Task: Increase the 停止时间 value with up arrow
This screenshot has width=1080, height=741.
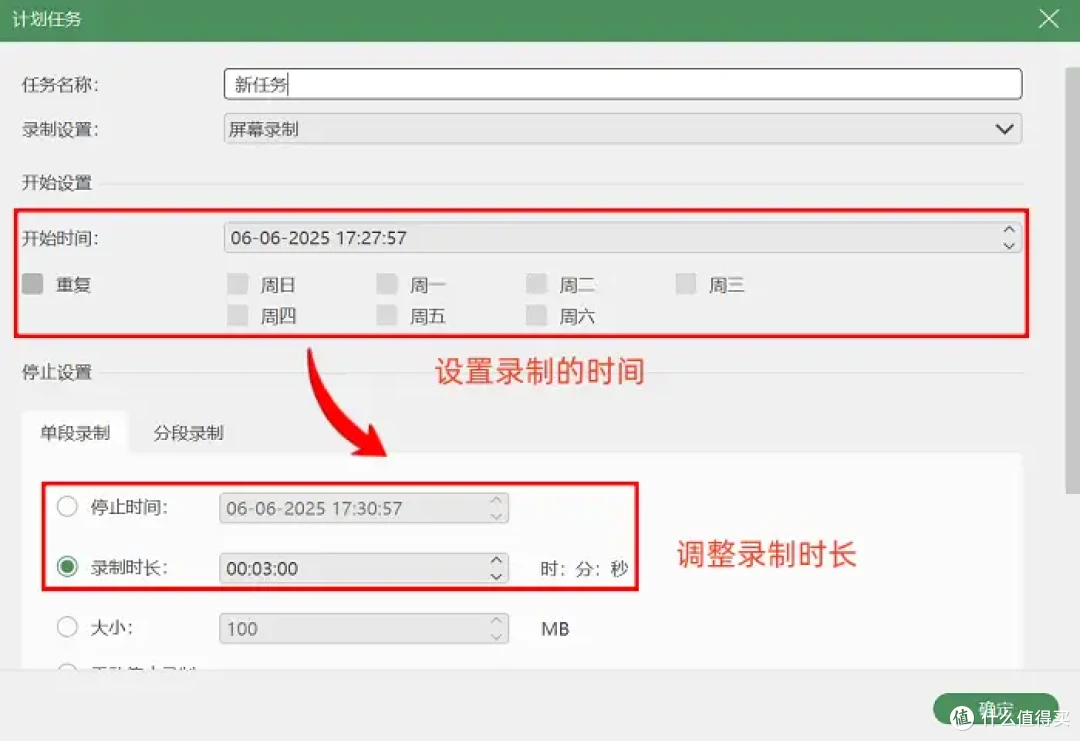Action: pos(496,501)
